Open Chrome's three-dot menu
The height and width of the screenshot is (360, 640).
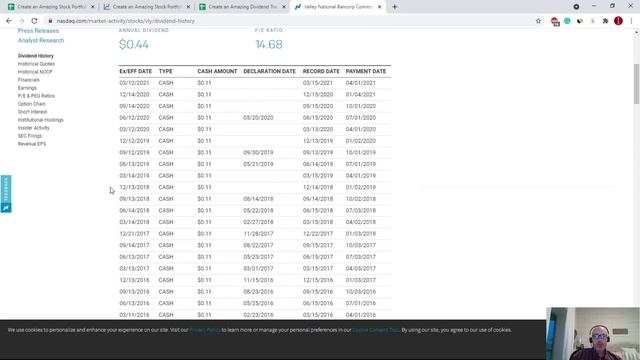click(631, 21)
